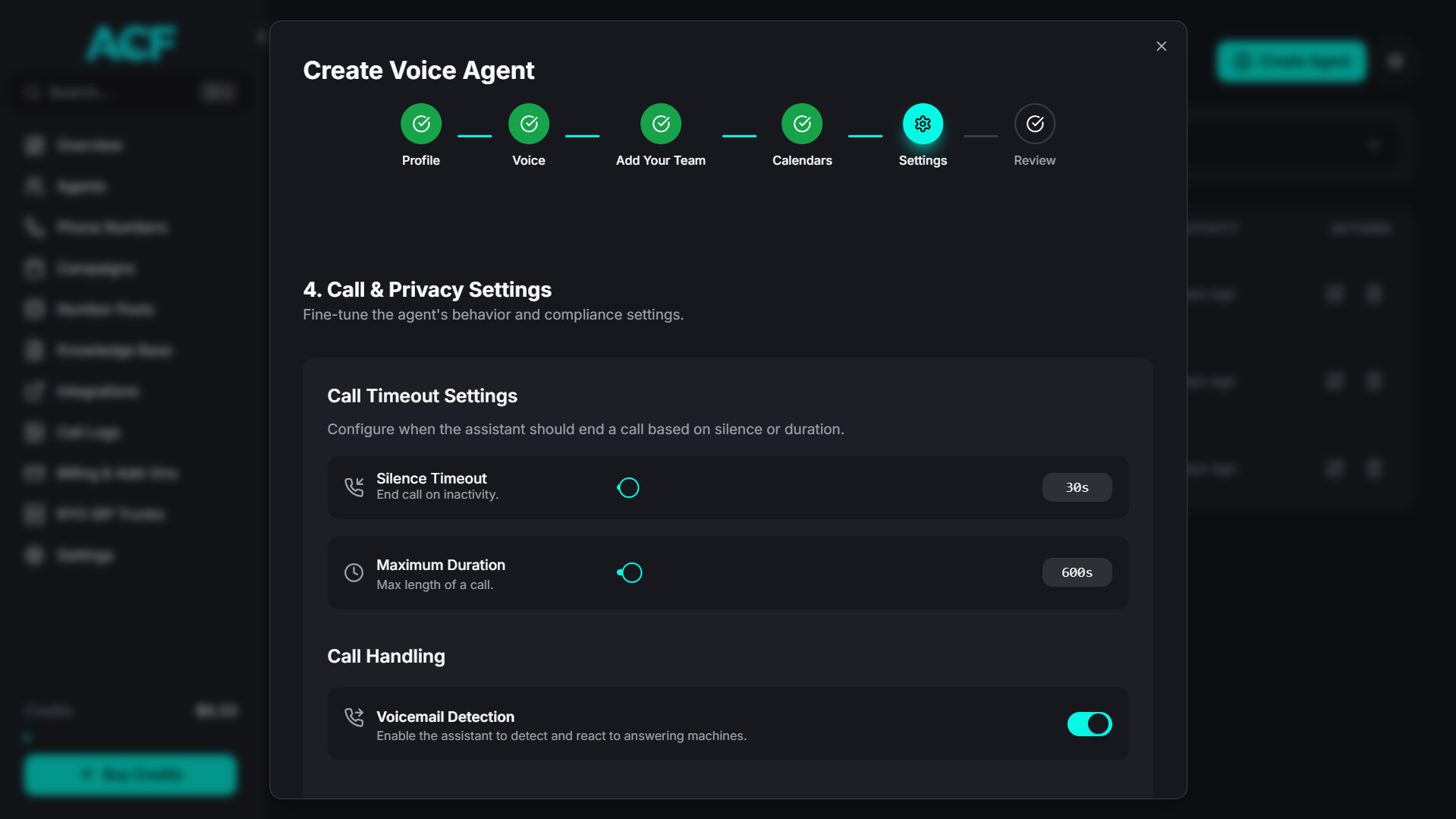Toggle the Silence Timeout switch

click(628, 487)
